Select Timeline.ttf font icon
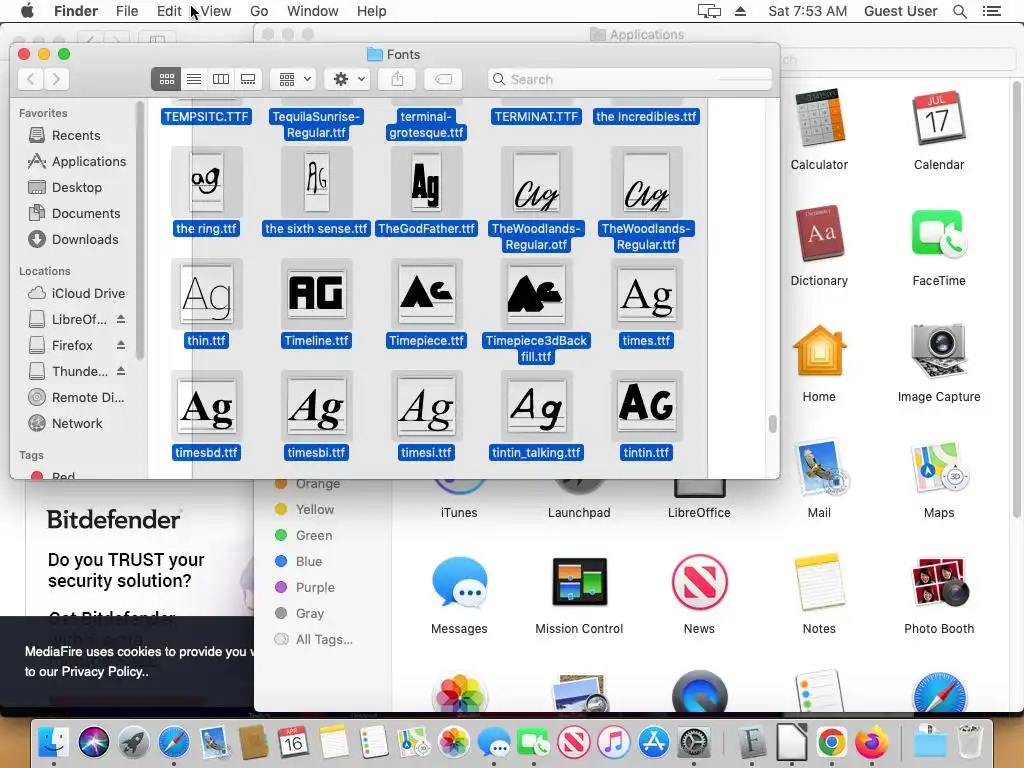This screenshot has height=768, width=1024. (317, 295)
